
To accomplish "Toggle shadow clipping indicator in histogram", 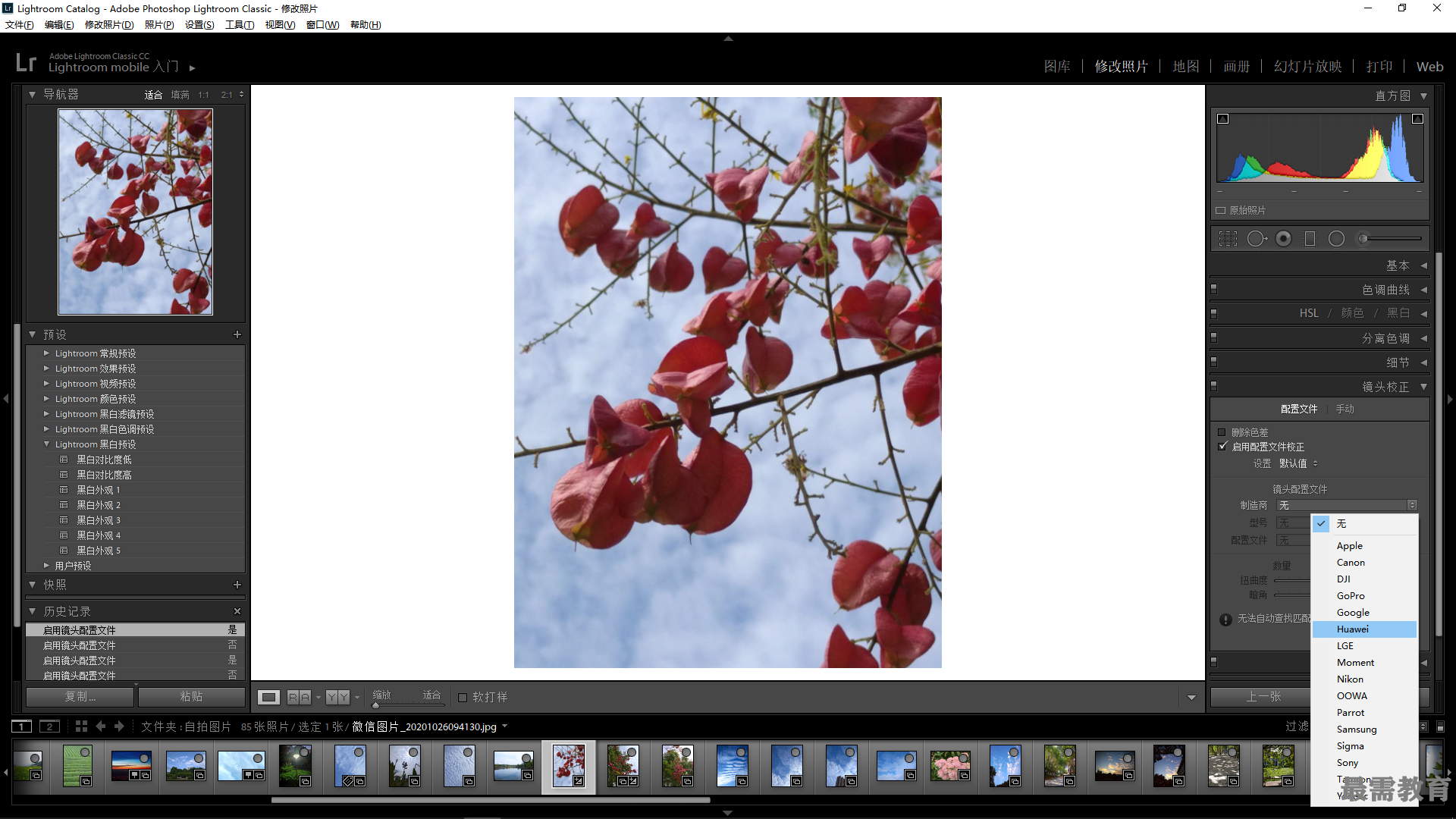I will pos(1222,119).
